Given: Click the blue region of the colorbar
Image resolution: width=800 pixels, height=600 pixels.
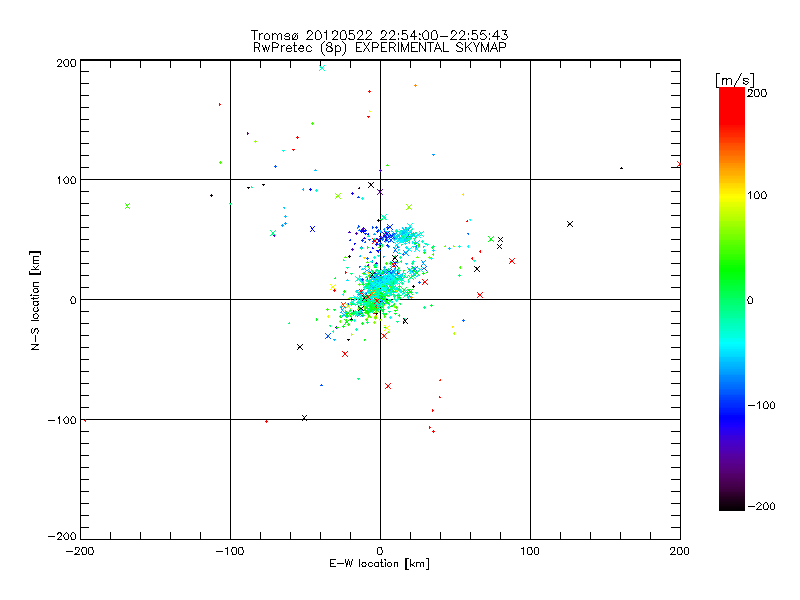Looking at the screenshot, I should 732,411.
